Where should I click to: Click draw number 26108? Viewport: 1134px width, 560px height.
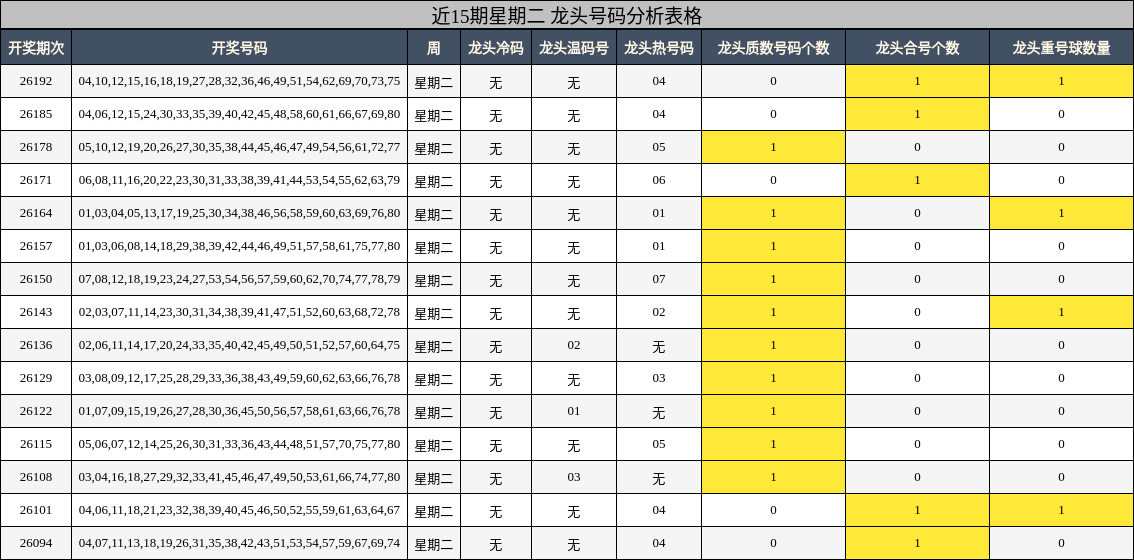pos(36,477)
